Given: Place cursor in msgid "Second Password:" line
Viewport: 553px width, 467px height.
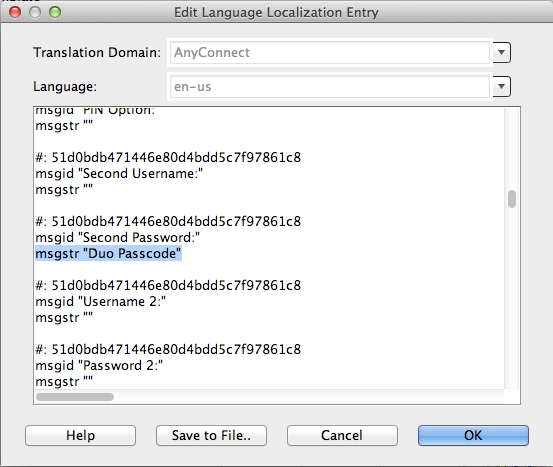Looking at the screenshot, I should point(118,237).
